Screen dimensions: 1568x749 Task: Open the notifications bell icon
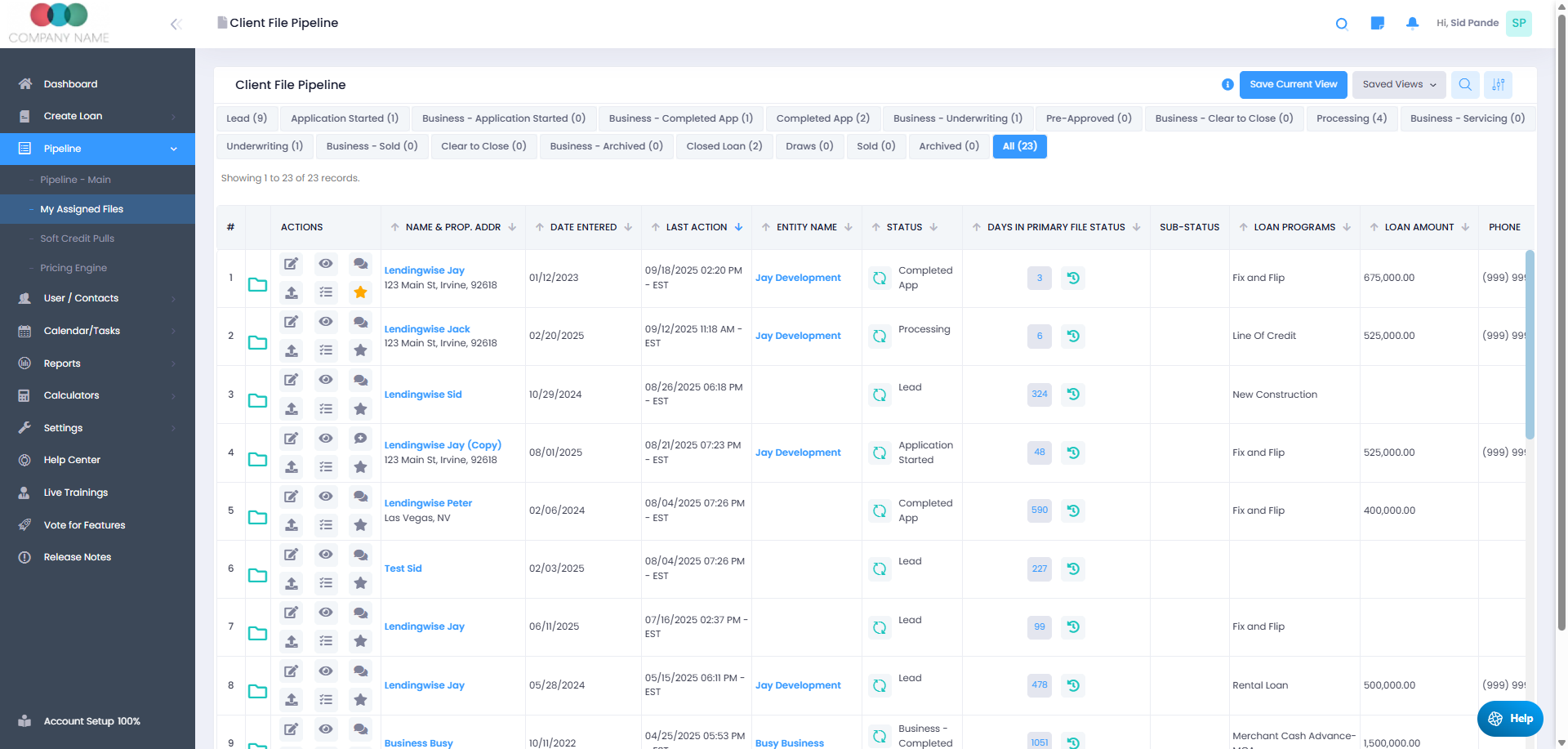1412,23
